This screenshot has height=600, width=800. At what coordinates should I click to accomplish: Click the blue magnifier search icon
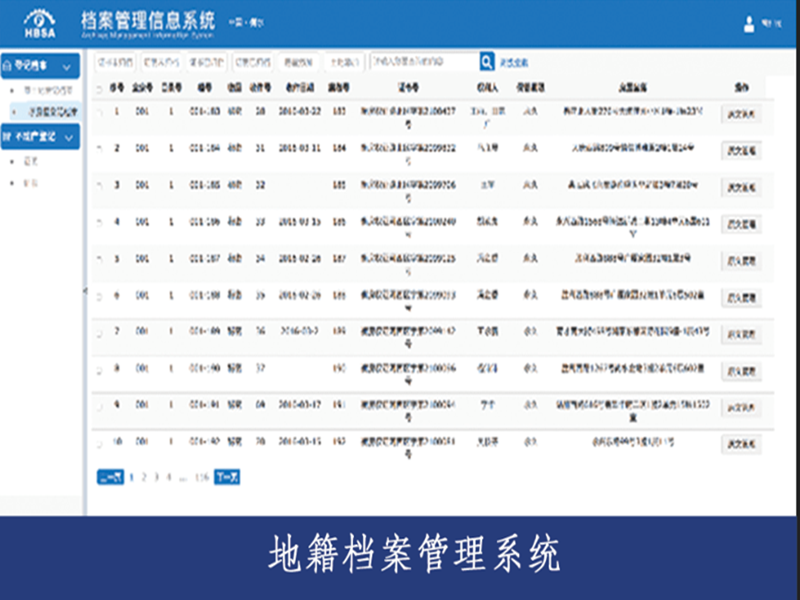(487, 62)
